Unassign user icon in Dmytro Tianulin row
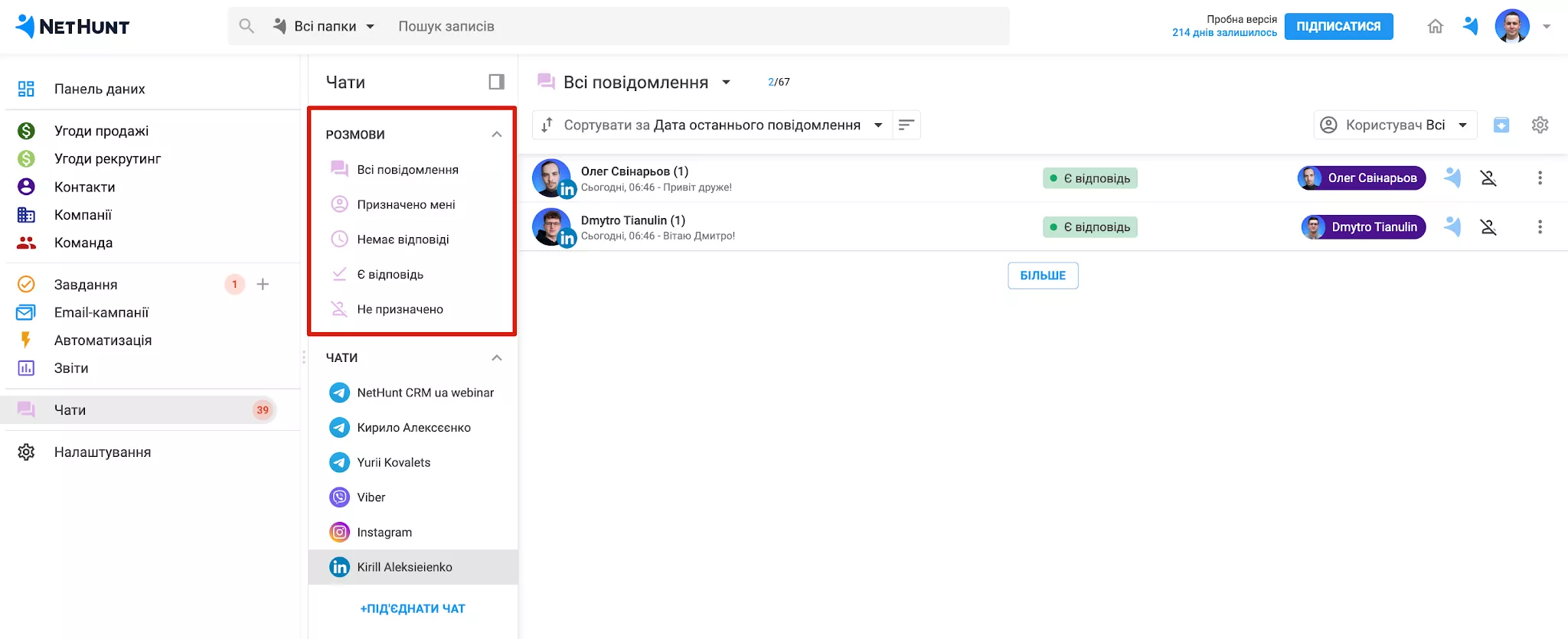1568x639 pixels. click(1488, 227)
